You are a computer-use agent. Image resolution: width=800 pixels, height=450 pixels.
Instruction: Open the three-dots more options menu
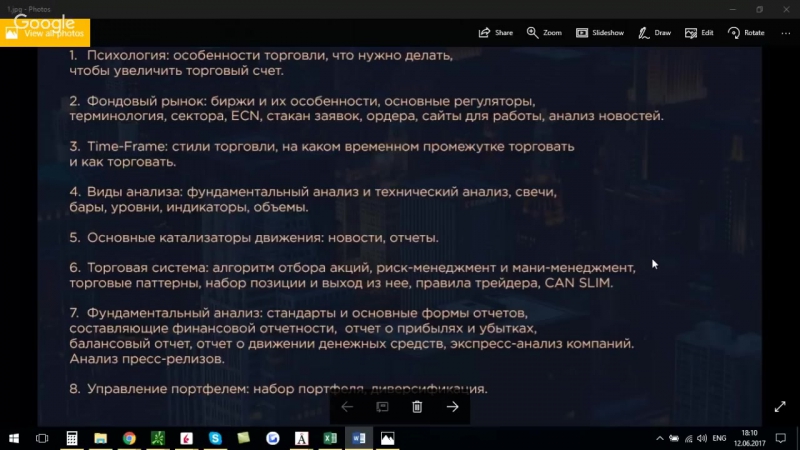(x=785, y=33)
